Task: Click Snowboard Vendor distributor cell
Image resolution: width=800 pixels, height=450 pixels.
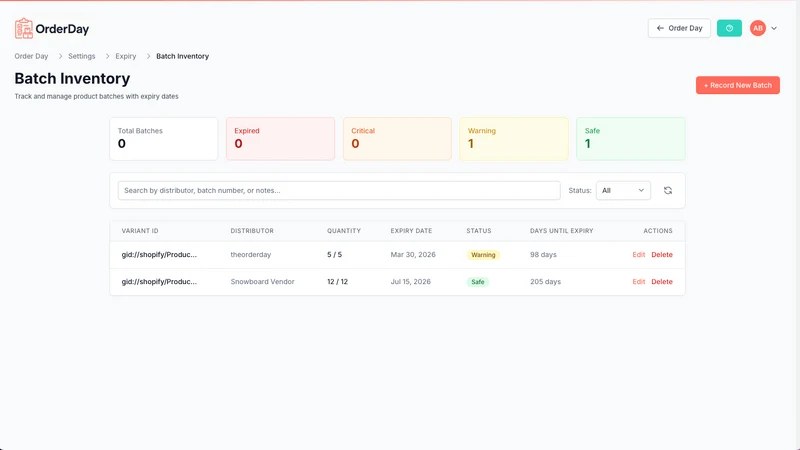Action: pyautogui.click(x=262, y=282)
